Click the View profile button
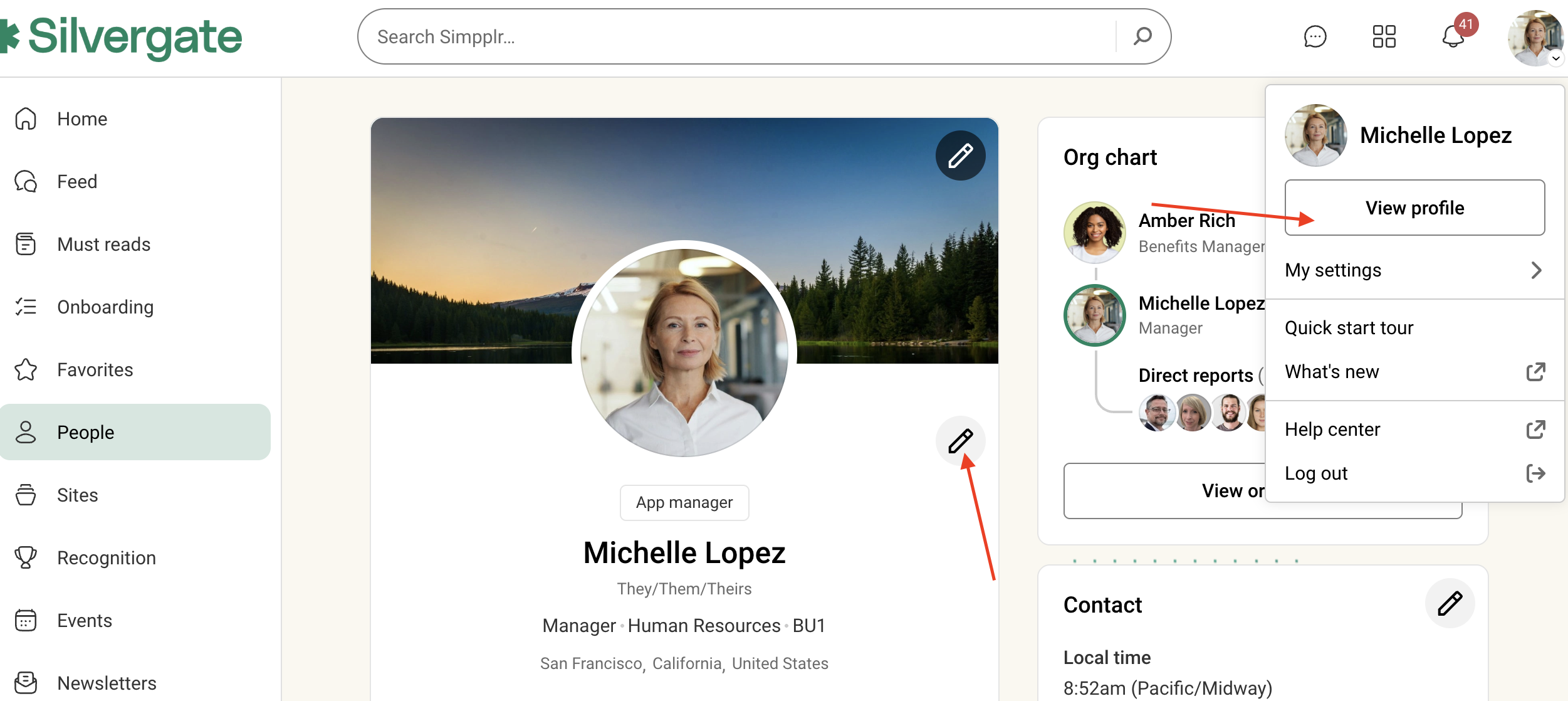The width and height of the screenshot is (1568, 701). tap(1414, 208)
